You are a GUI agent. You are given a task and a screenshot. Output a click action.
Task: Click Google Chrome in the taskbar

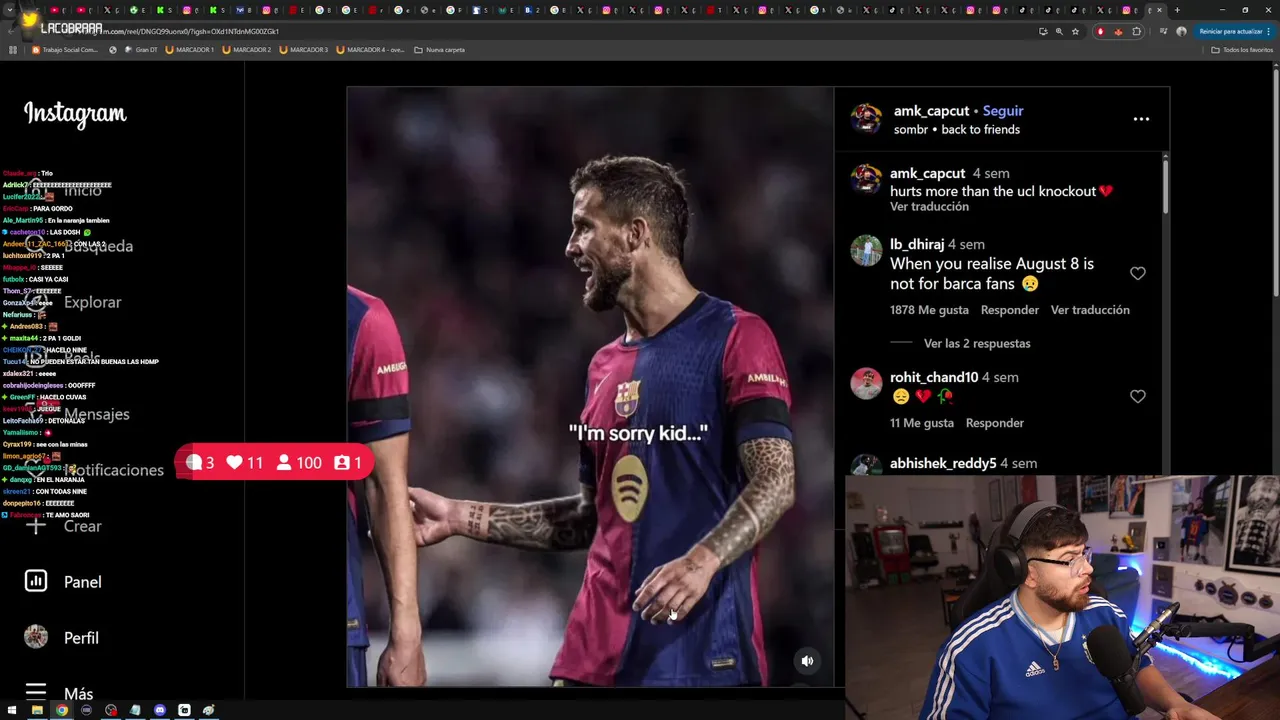(x=62, y=710)
